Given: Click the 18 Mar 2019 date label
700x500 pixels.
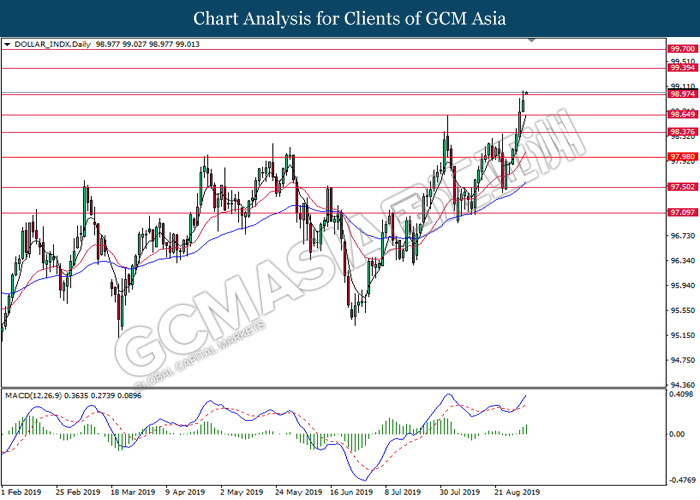Looking at the screenshot, I should point(133,492).
